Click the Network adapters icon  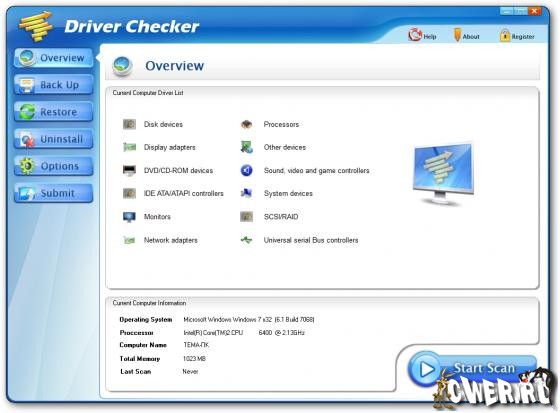[129, 240]
